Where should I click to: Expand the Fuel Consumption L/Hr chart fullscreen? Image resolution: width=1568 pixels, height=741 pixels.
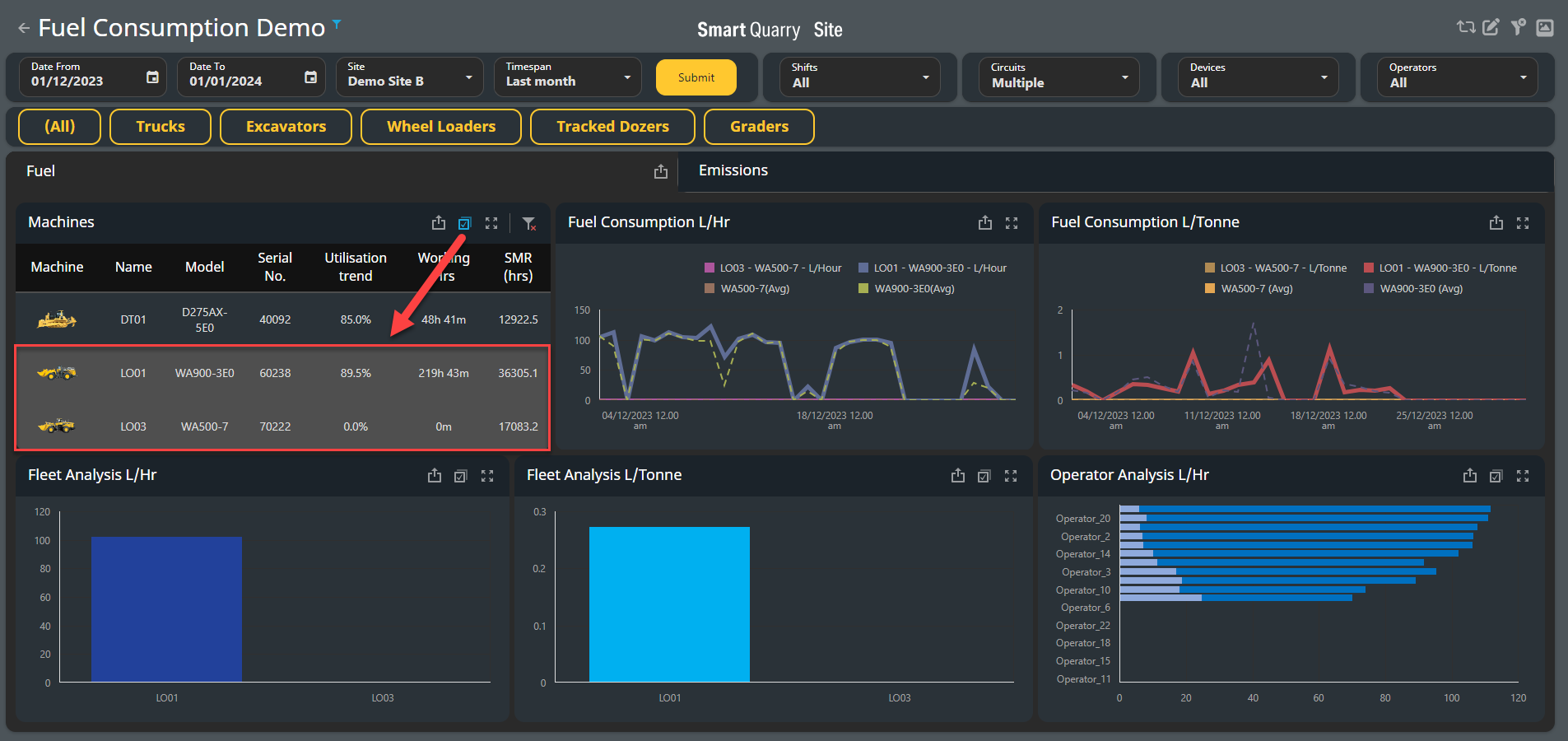(x=1012, y=223)
